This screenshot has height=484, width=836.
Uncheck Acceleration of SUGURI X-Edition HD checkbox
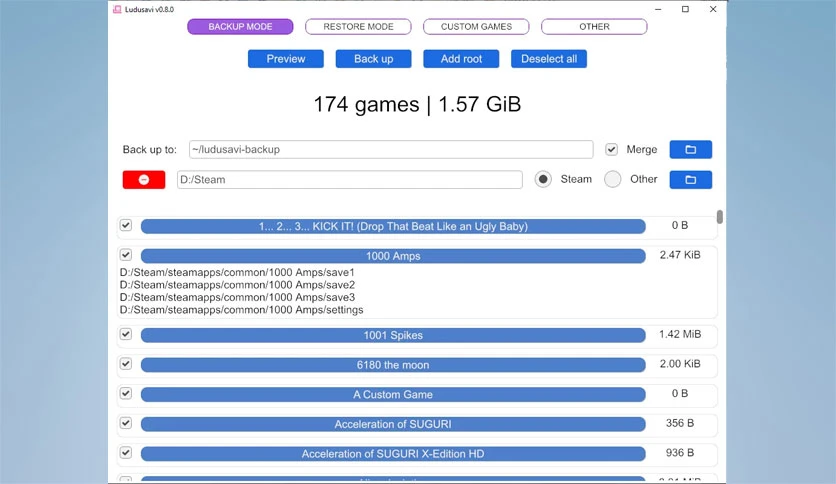126,453
